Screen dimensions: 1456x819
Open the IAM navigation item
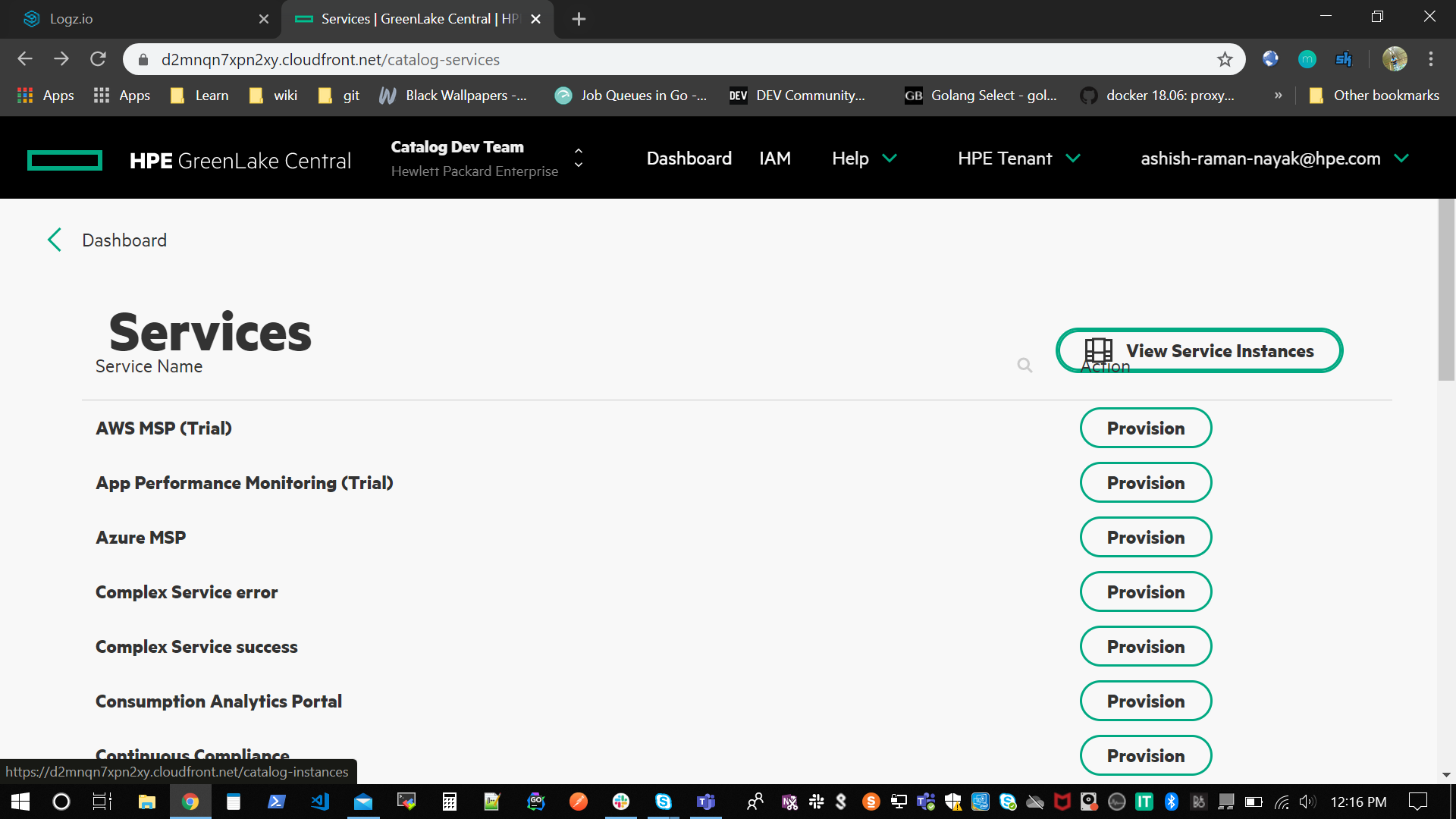tap(774, 158)
